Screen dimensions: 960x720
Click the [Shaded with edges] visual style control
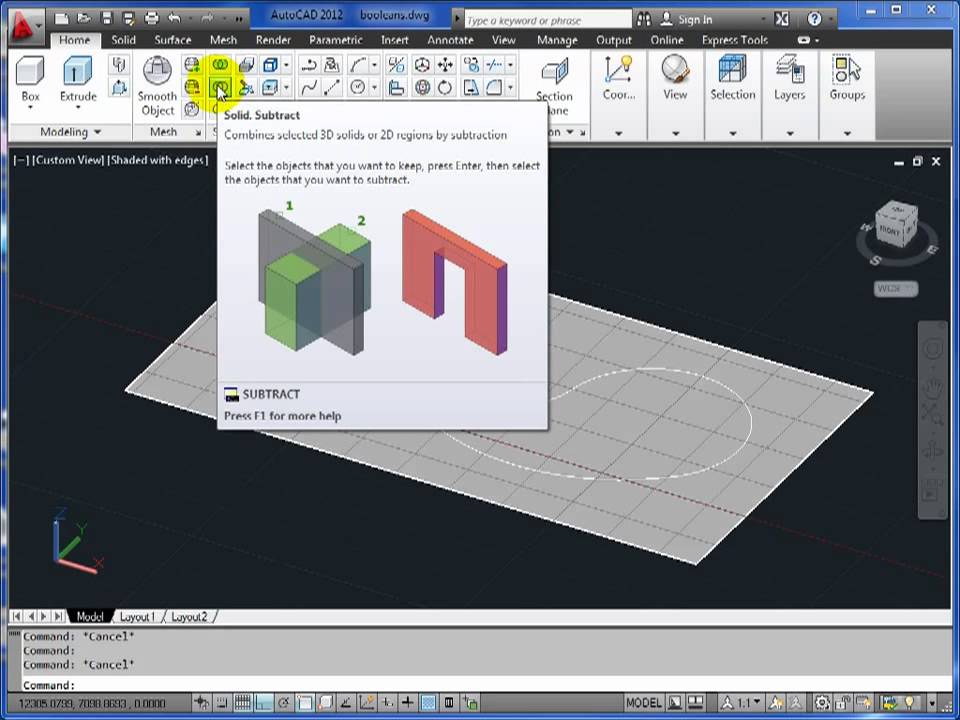pyautogui.click(x=158, y=160)
